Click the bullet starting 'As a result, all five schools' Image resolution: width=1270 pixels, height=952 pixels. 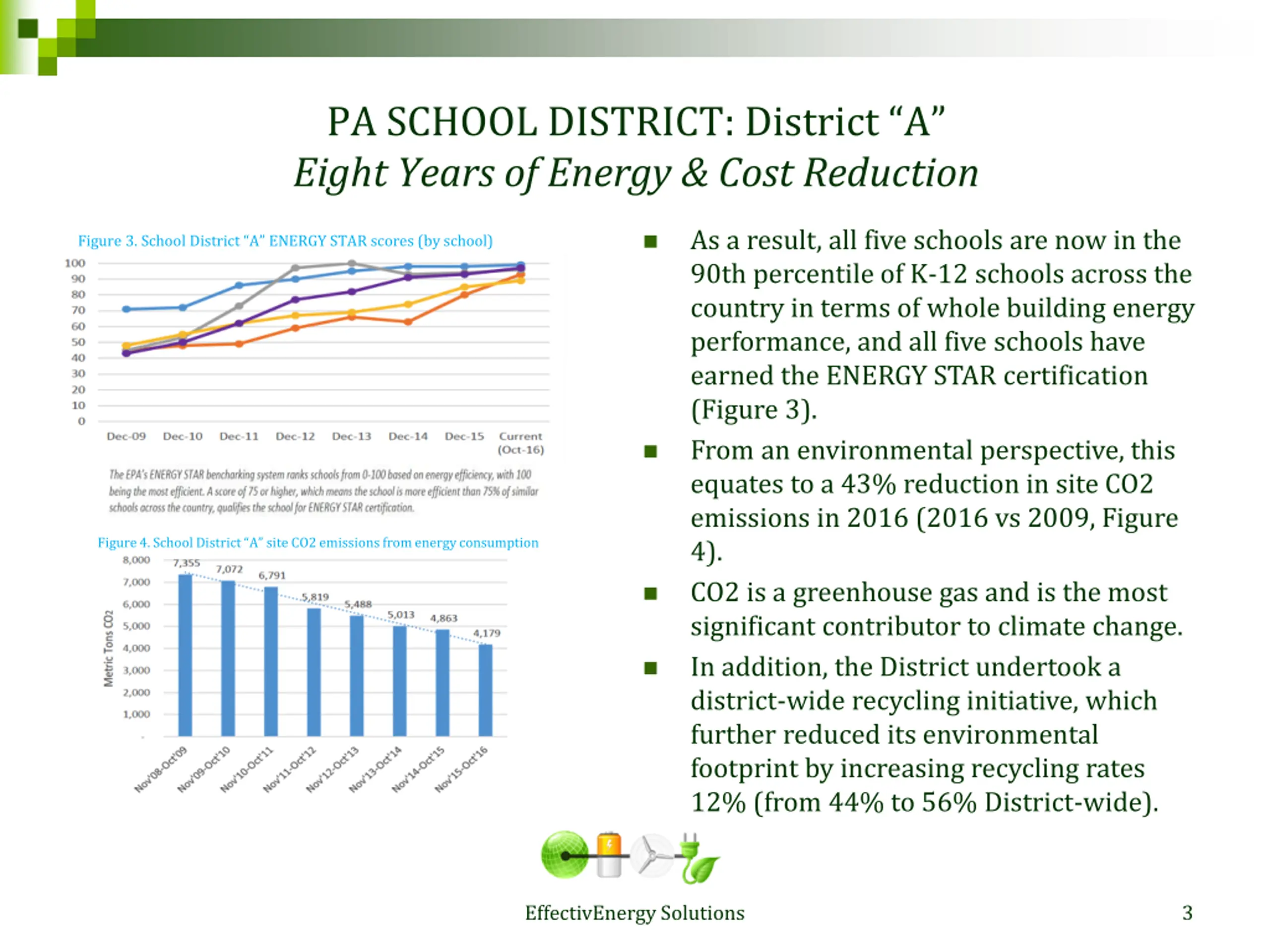point(942,325)
